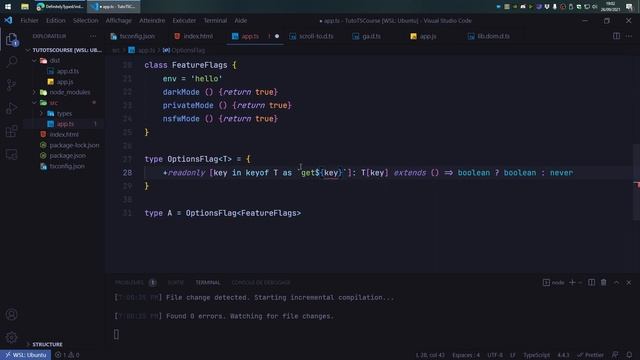
Task: Kill terminal with the trash icon
Action: pyautogui.click(x=604, y=282)
